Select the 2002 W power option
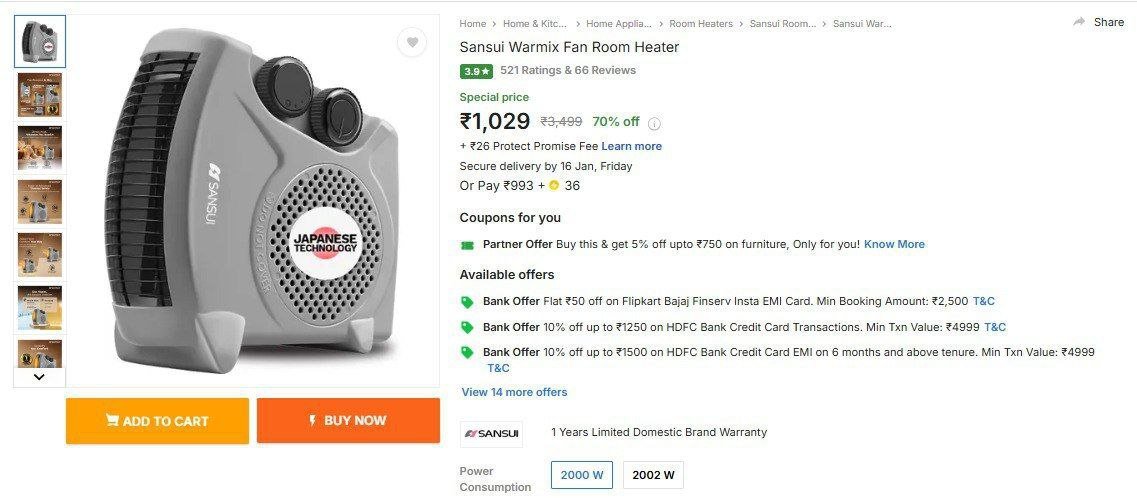This screenshot has width=1137, height=498. (653, 475)
